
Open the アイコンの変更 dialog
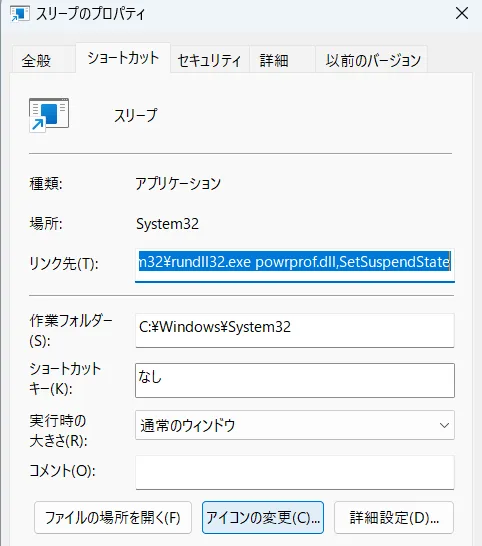(x=263, y=517)
